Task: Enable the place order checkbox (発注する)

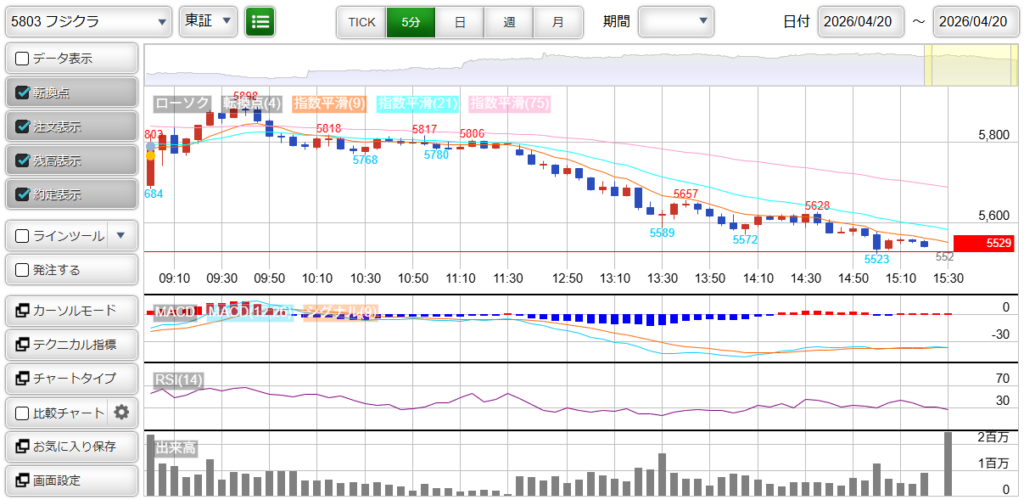Action: [x=23, y=270]
